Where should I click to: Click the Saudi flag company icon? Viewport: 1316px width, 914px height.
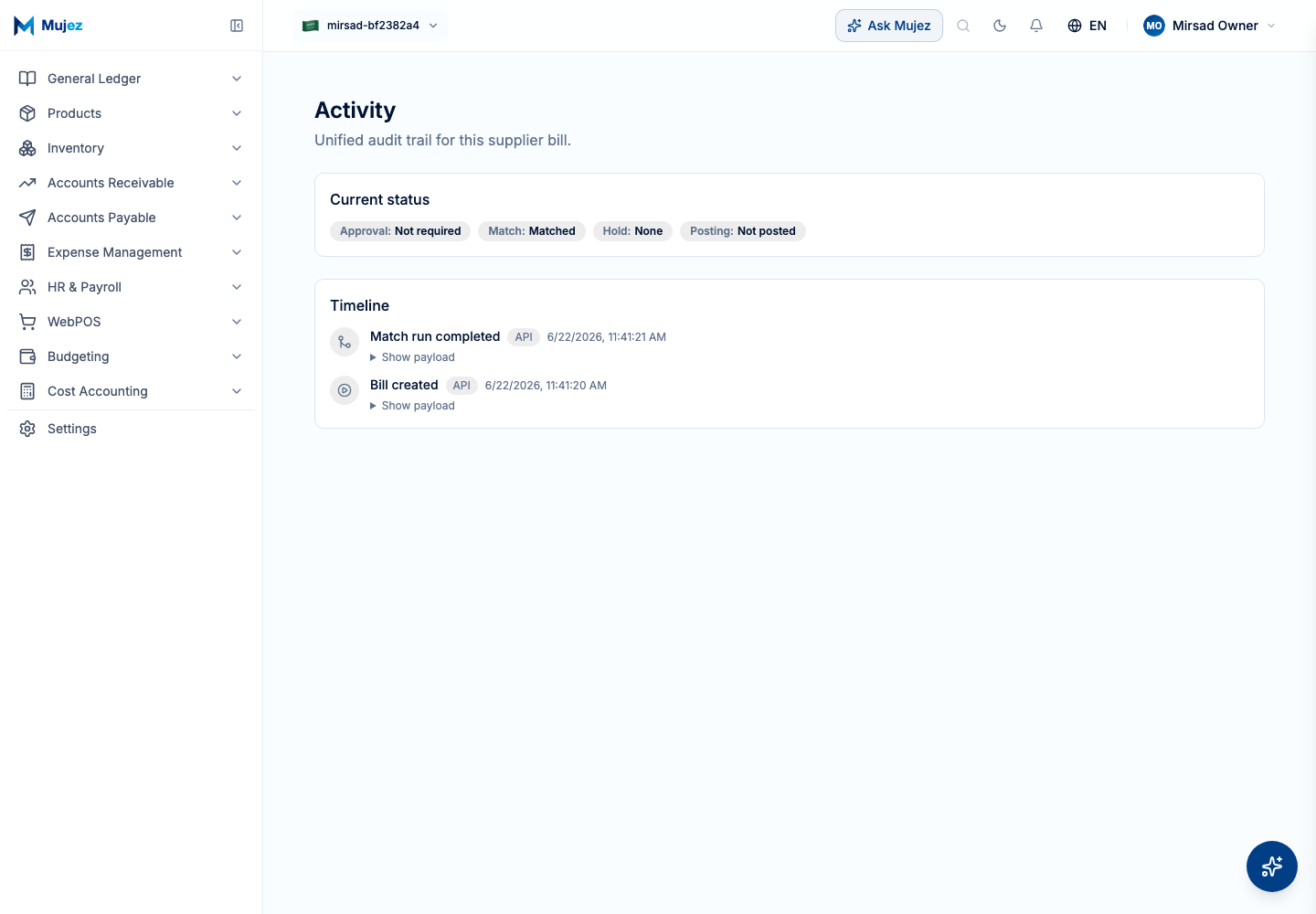pos(311,26)
